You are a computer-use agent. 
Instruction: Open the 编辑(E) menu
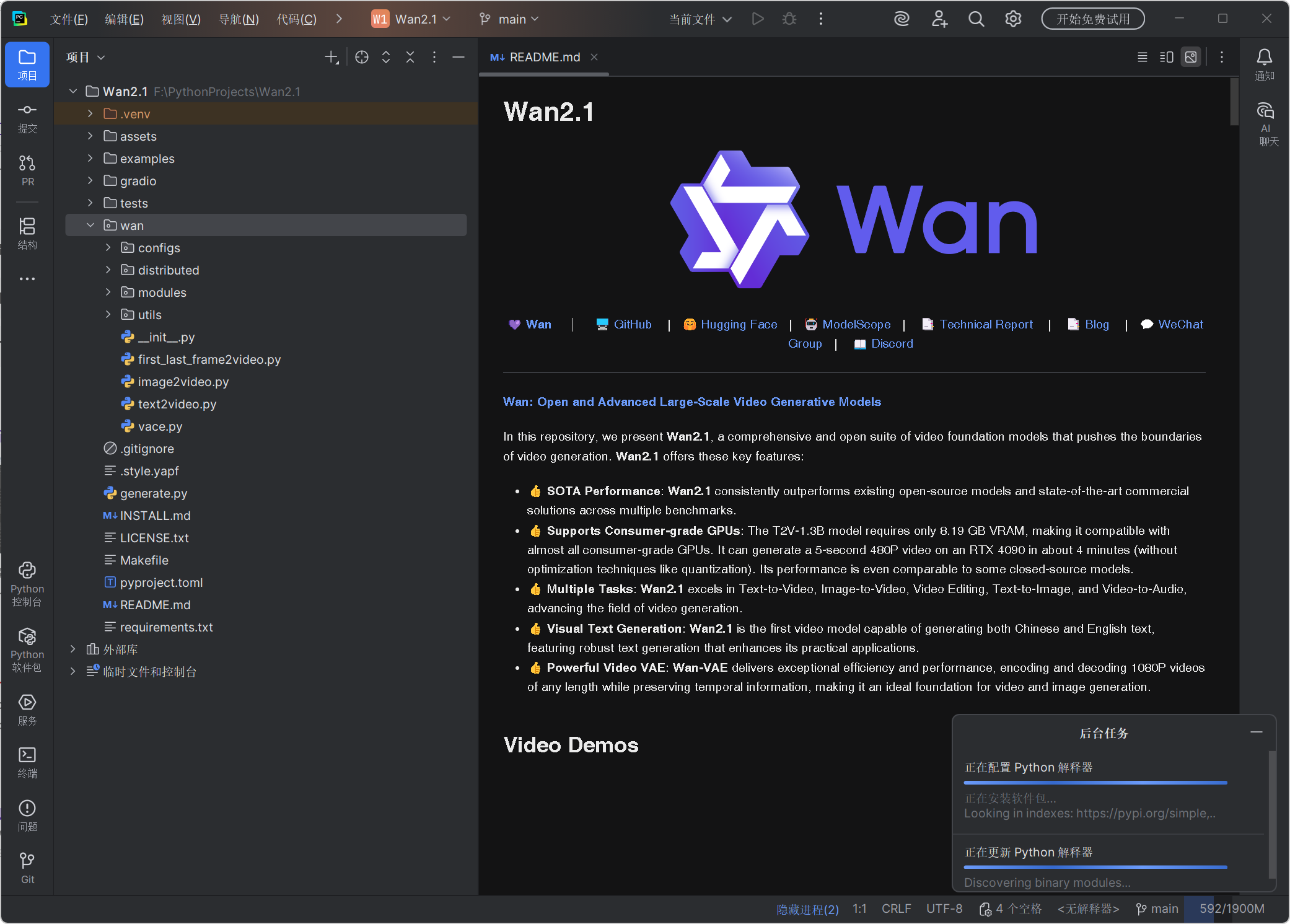pos(124,19)
